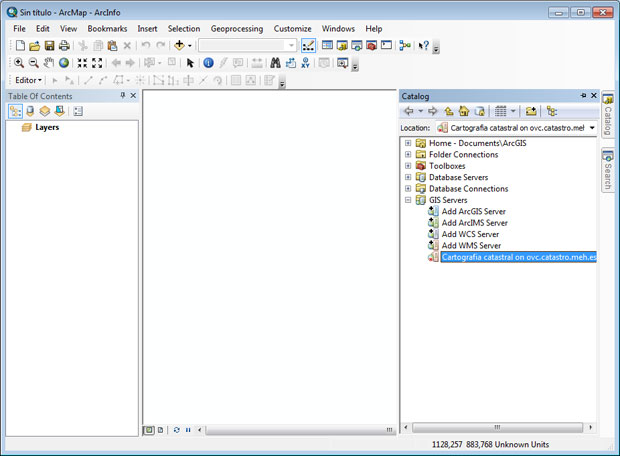The height and width of the screenshot is (456, 620).
Task: Open the Editor toolbar button
Action: pyautogui.click(x=308, y=45)
